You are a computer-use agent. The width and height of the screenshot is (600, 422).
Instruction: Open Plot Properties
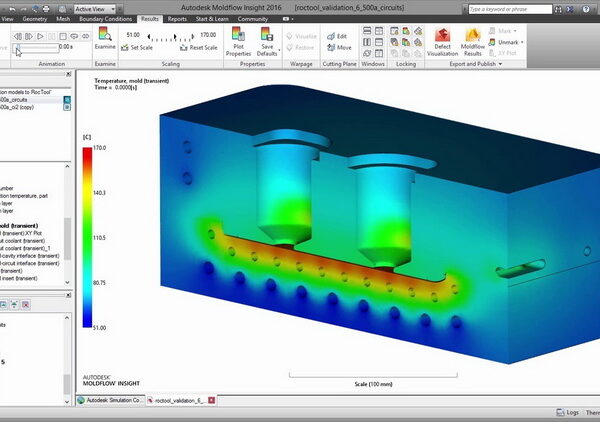coord(238,42)
